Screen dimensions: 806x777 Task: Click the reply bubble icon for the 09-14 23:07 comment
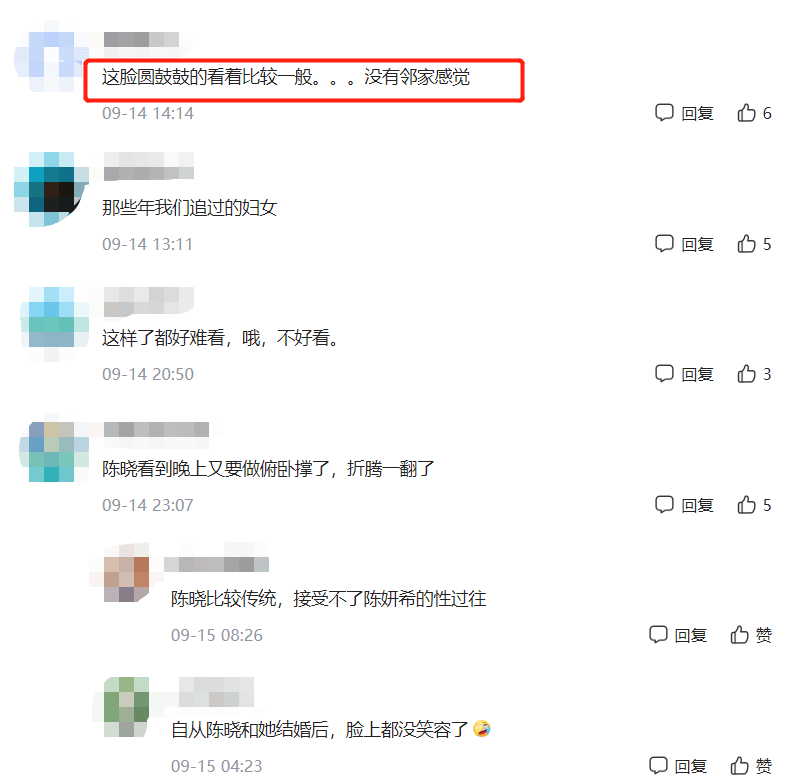pyautogui.click(x=664, y=505)
